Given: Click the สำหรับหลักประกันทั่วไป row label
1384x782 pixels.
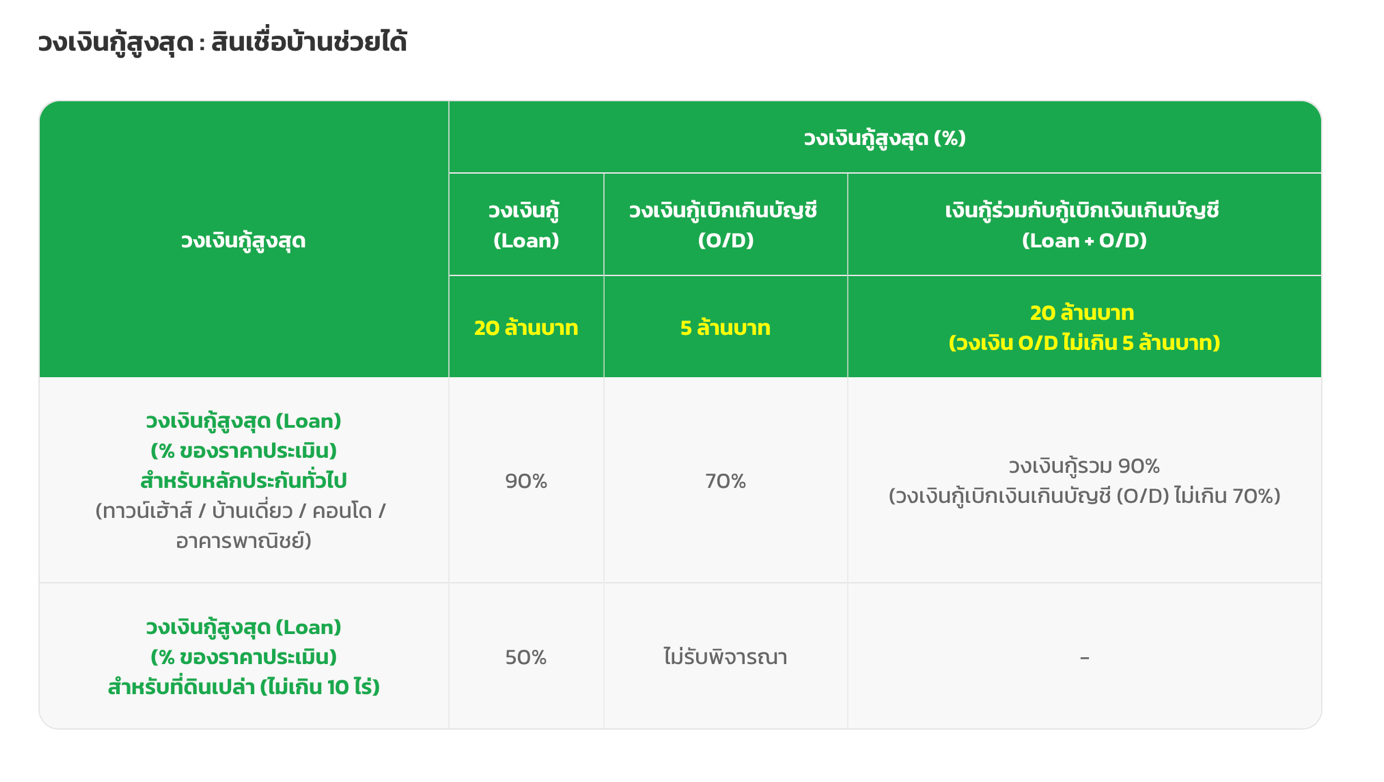Looking at the screenshot, I should click(x=244, y=481).
